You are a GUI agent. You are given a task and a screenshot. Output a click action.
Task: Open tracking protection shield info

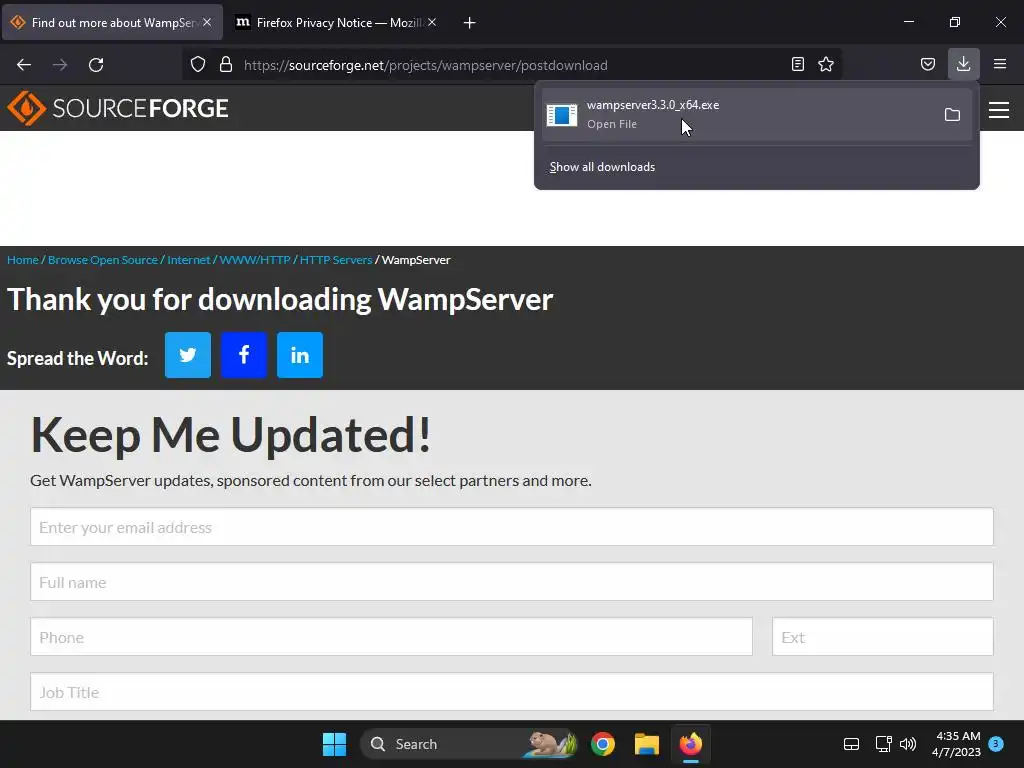tap(198, 64)
